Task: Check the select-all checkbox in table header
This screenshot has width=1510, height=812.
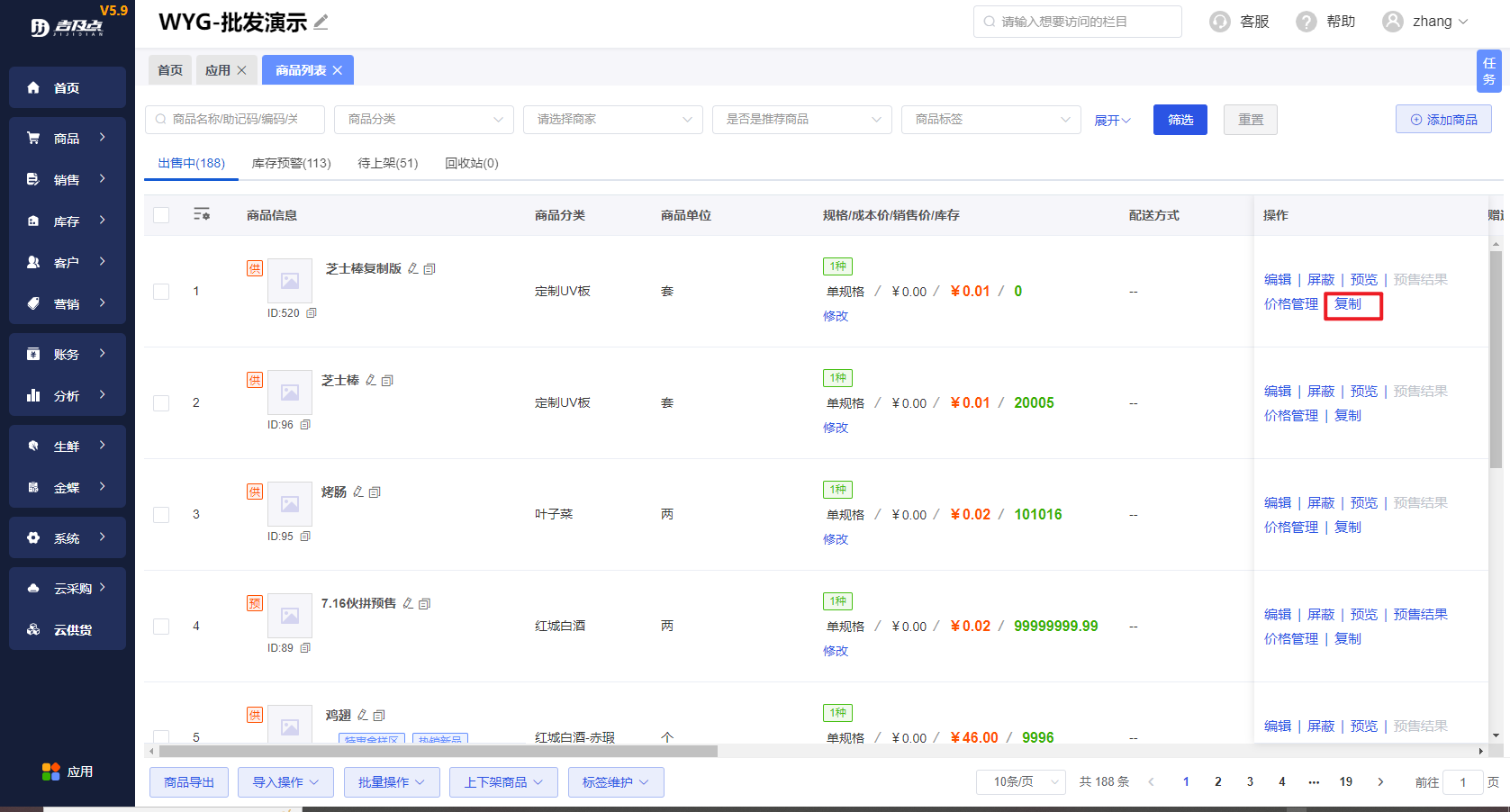Action: (x=161, y=215)
